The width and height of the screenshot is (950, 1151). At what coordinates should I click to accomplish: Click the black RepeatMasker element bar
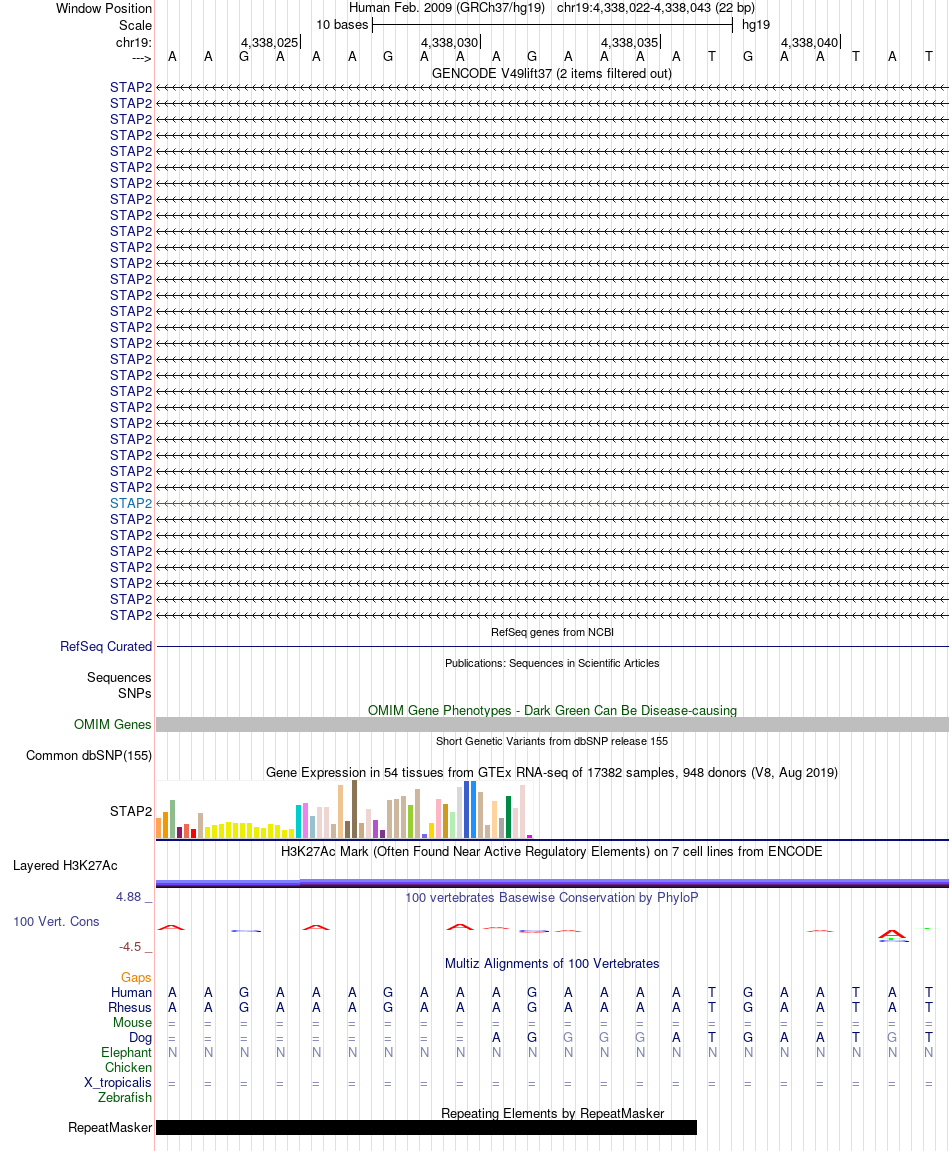427,1128
